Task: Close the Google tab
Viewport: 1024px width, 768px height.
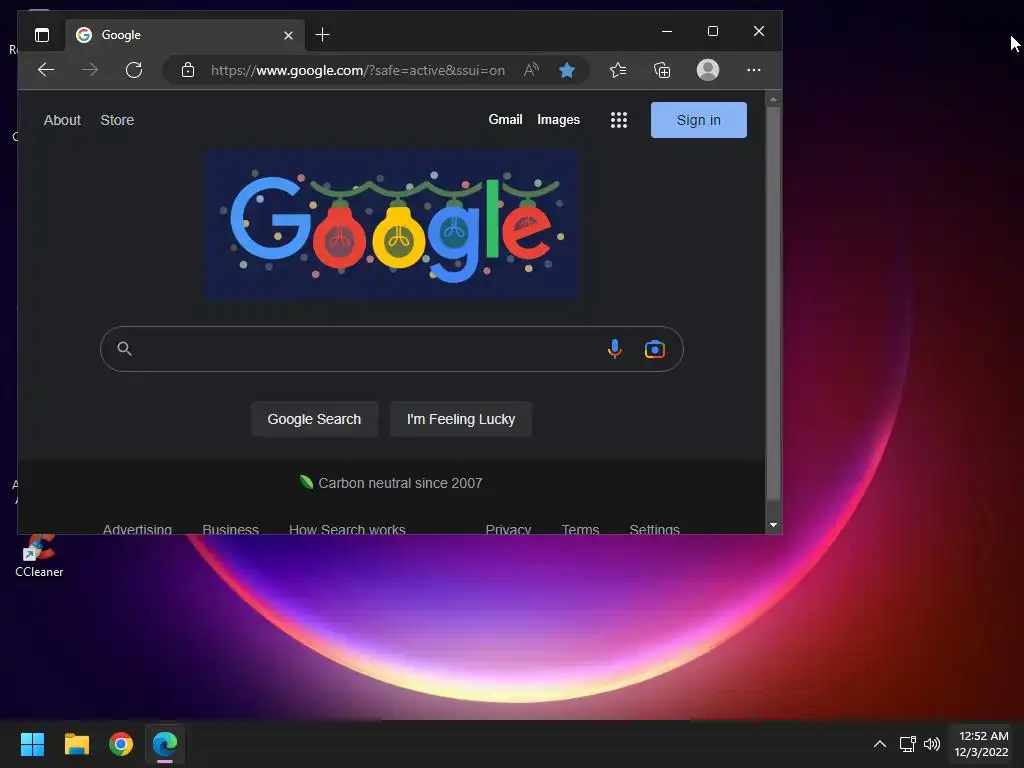Action: (x=288, y=35)
